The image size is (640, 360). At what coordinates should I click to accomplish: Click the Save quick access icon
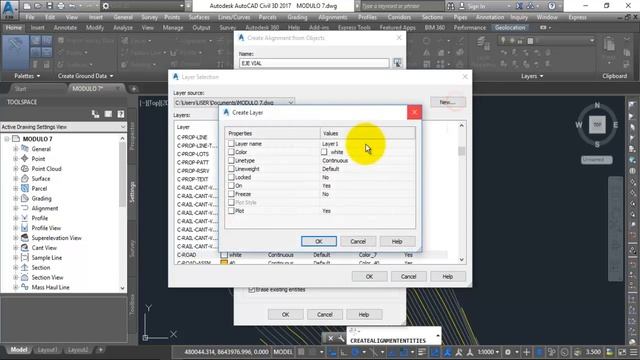pyautogui.click(x=49, y=6)
